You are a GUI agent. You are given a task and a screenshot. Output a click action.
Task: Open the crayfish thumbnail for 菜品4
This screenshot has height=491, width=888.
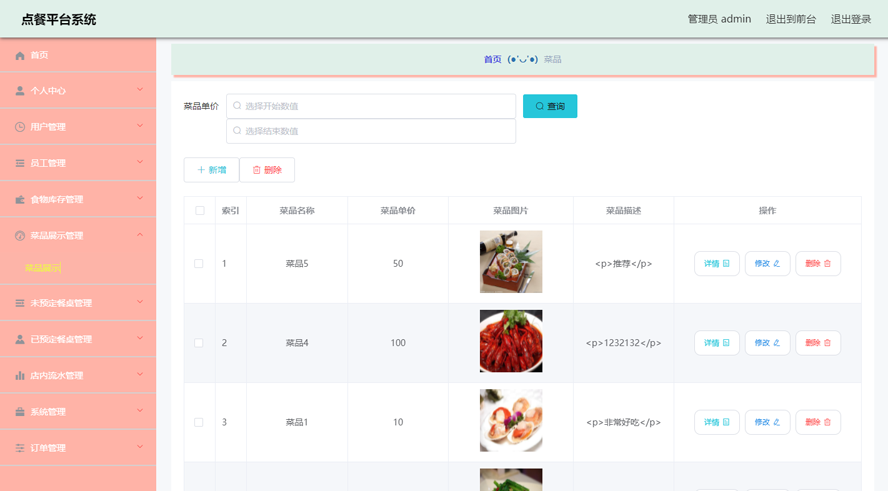[511, 341]
